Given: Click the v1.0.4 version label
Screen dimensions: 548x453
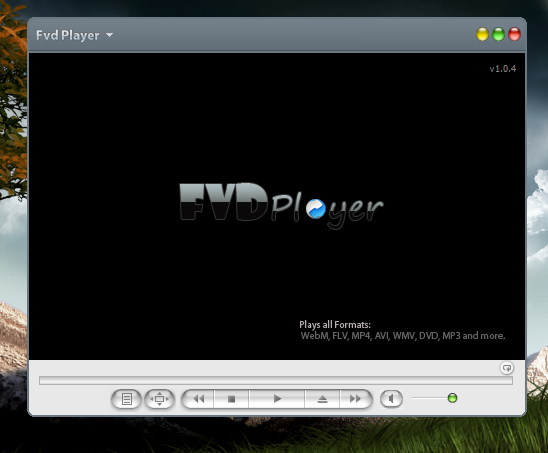Looking at the screenshot, I should [503, 69].
